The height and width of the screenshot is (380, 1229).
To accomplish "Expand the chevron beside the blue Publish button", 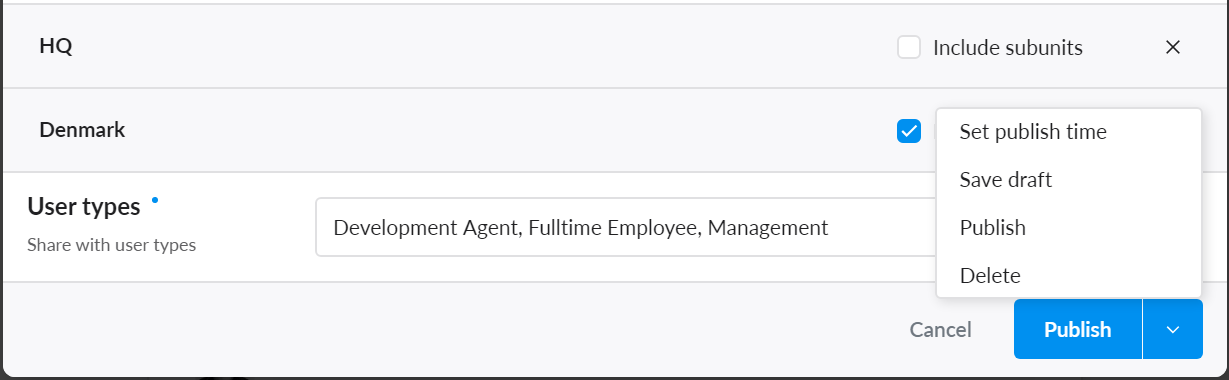I will point(1173,329).
